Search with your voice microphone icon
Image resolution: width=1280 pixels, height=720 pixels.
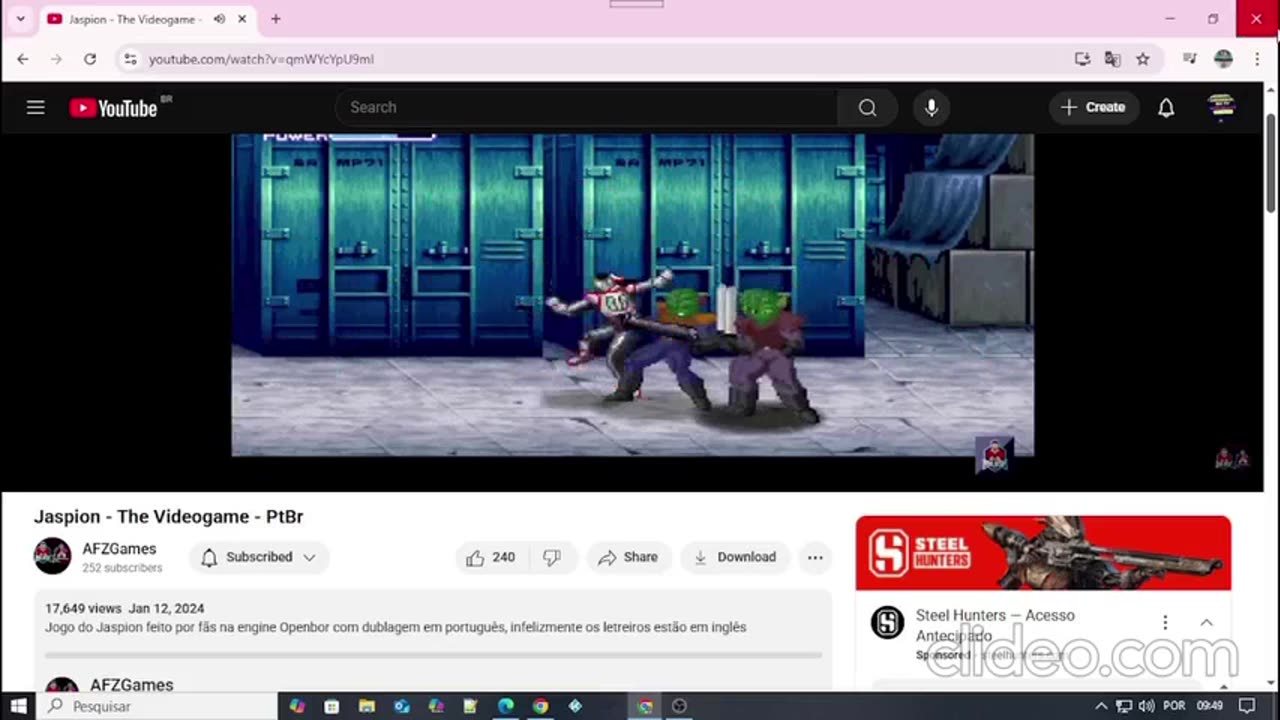pyautogui.click(x=931, y=107)
